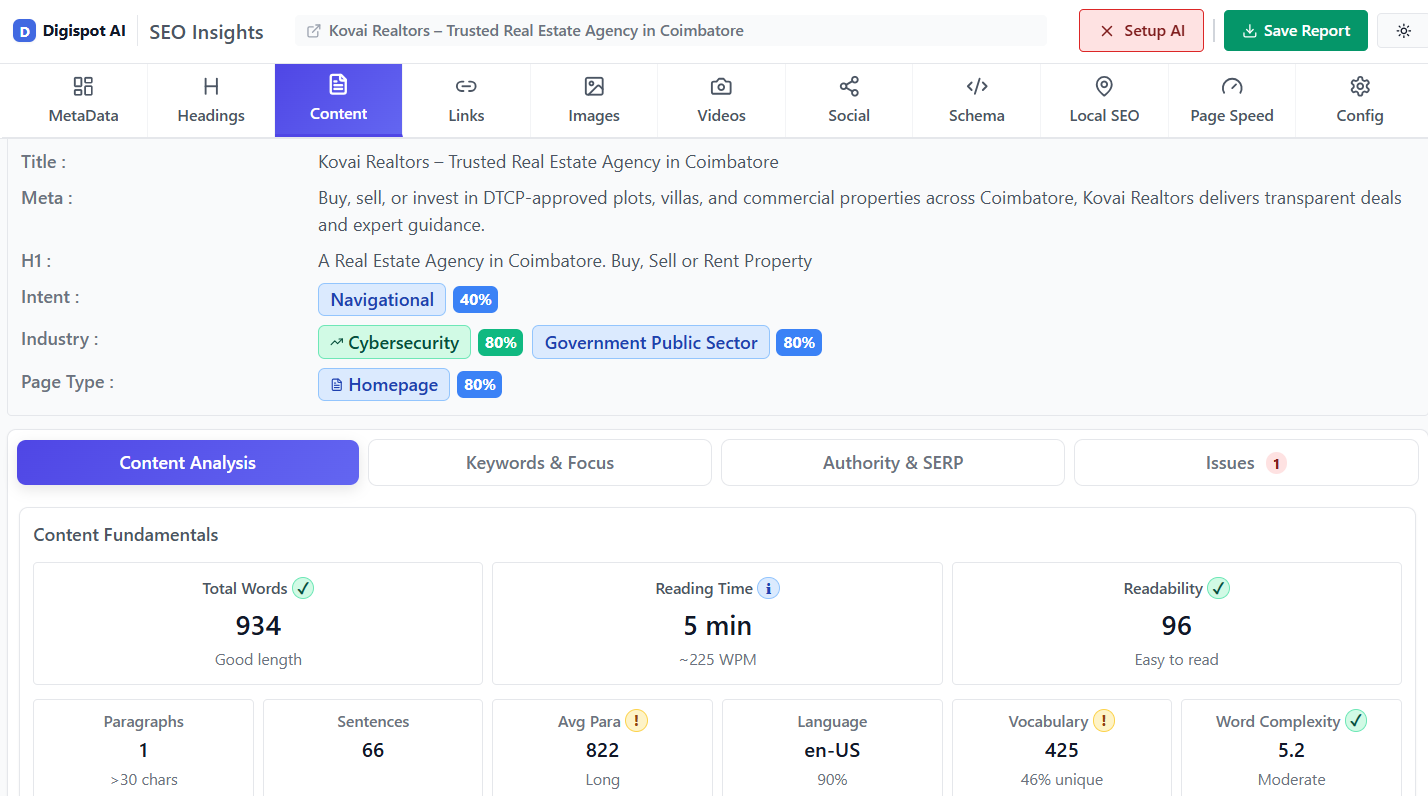Click the Issues count badge

pos(1276,463)
